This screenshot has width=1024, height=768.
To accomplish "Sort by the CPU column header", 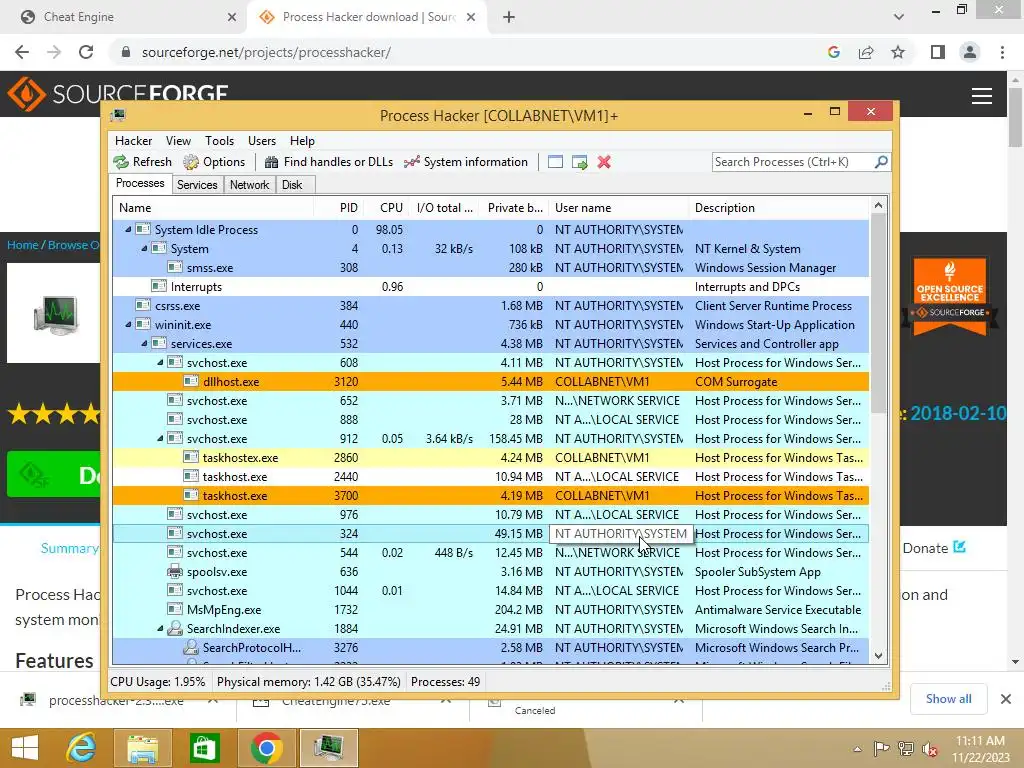I will tap(385, 208).
